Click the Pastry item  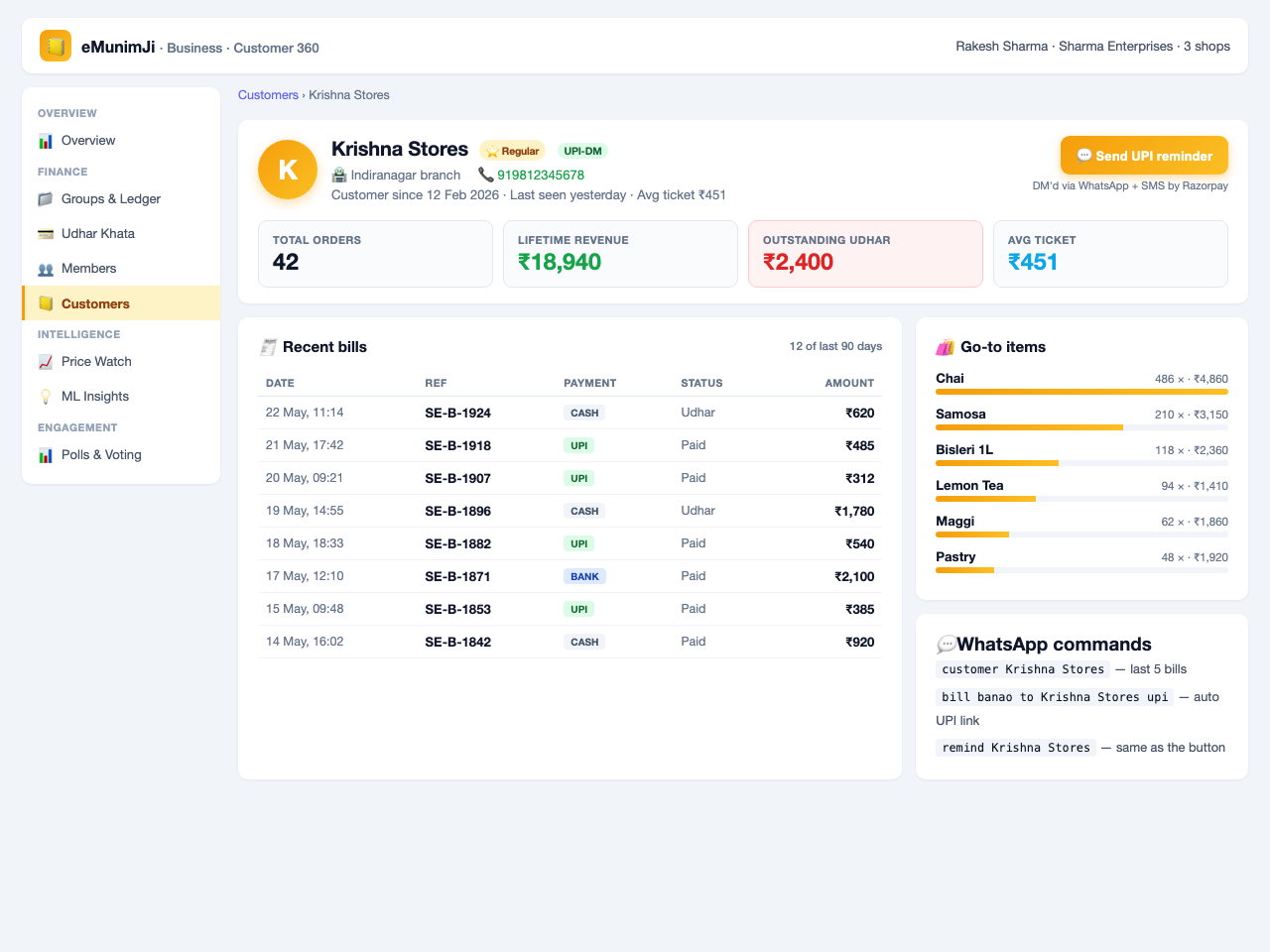pos(1081,562)
